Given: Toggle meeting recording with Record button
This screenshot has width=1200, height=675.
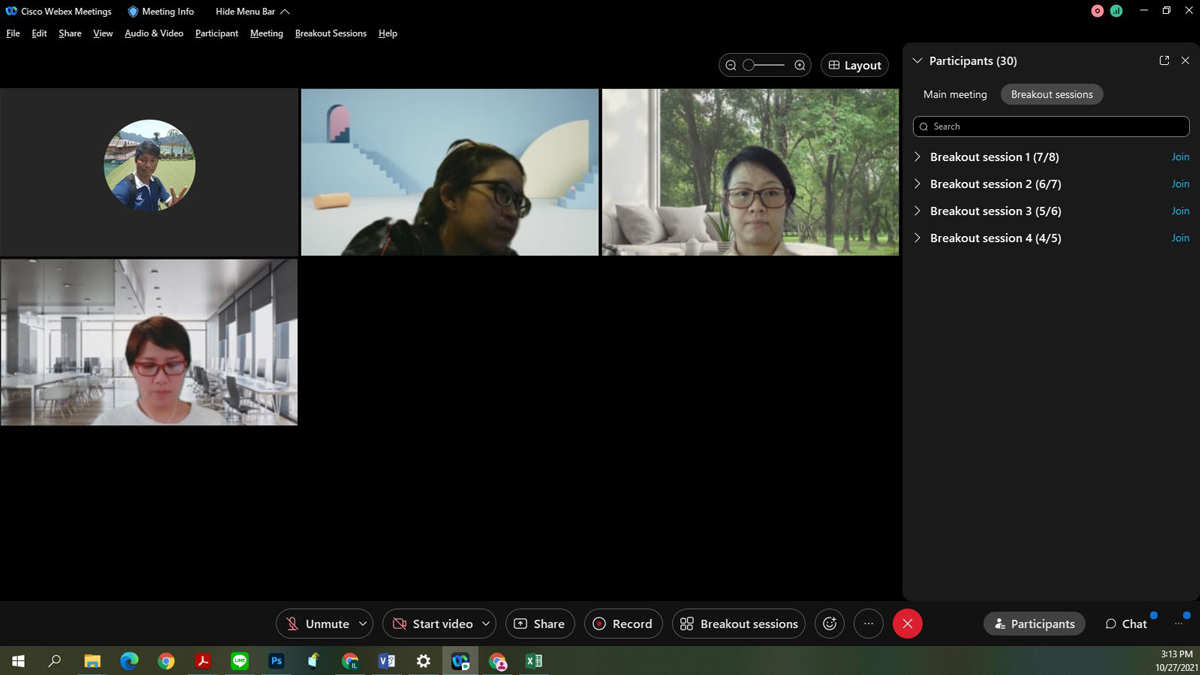Looking at the screenshot, I should (x=623, y=624).
